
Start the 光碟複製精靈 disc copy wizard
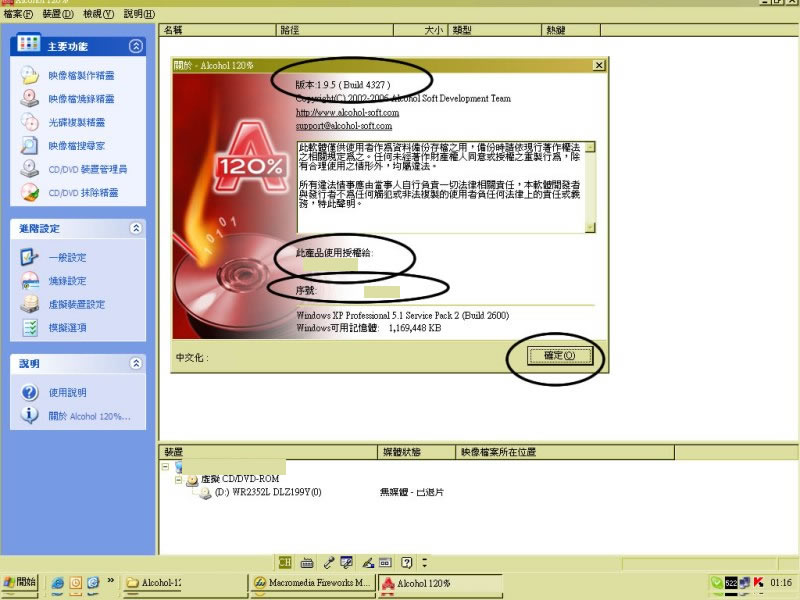[77, 122]
